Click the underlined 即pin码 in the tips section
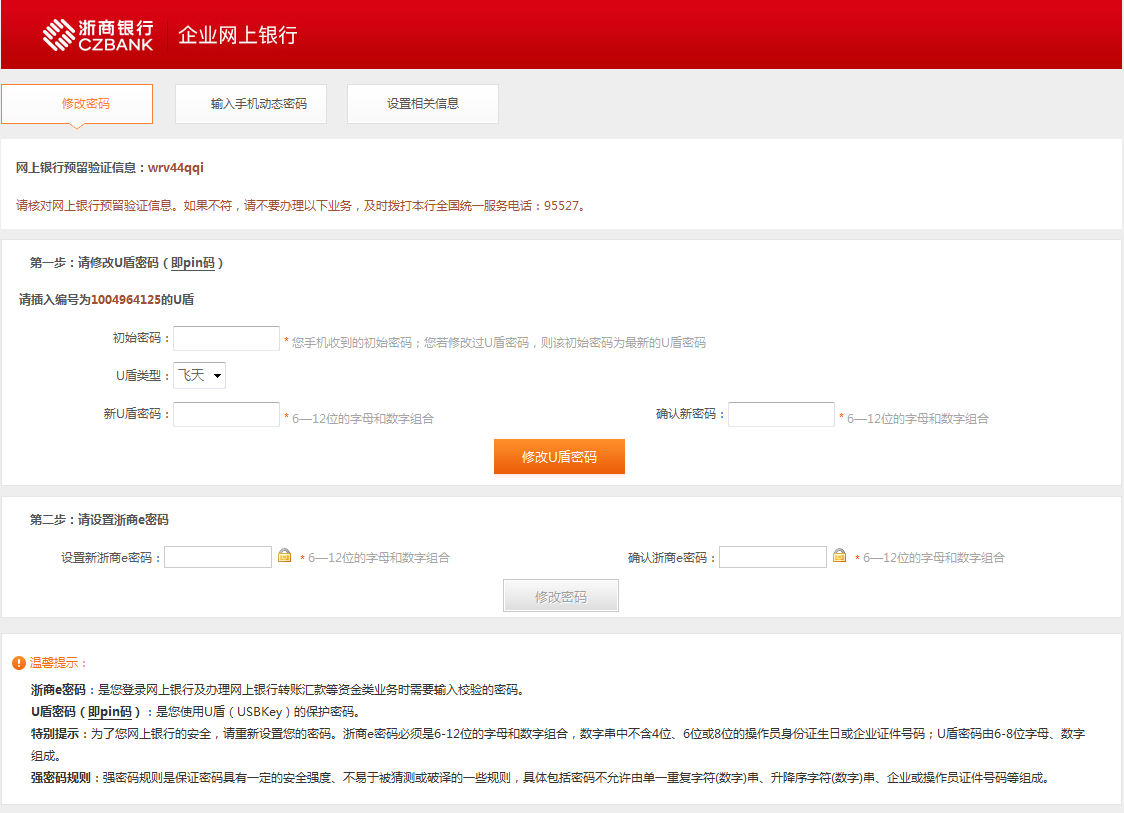The height and width of the screenshot is (813, 1124). point(110,712)
